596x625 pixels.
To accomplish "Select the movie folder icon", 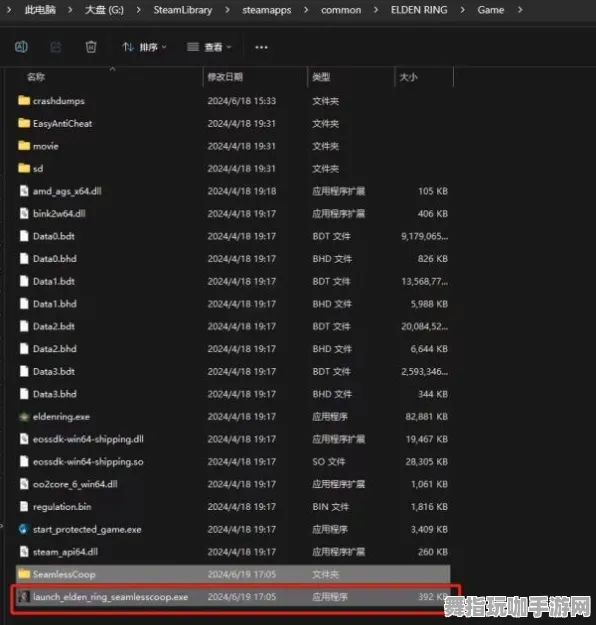I will [x=24, y=146].
